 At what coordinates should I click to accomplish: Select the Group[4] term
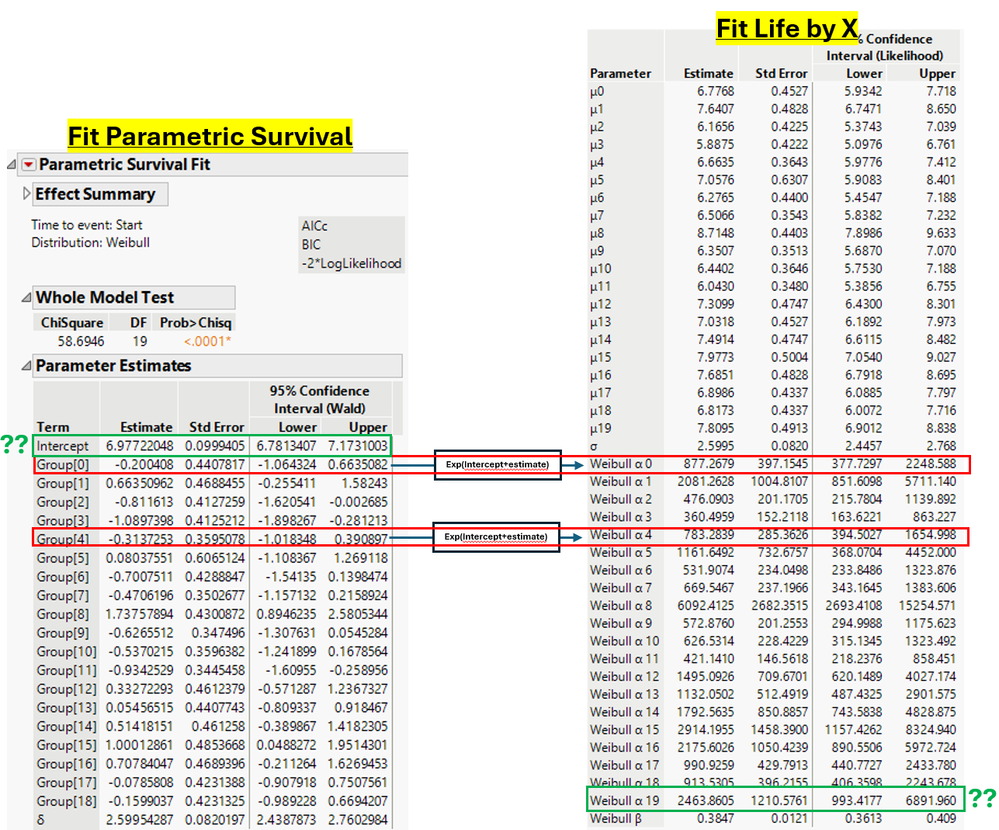point(63,540)
